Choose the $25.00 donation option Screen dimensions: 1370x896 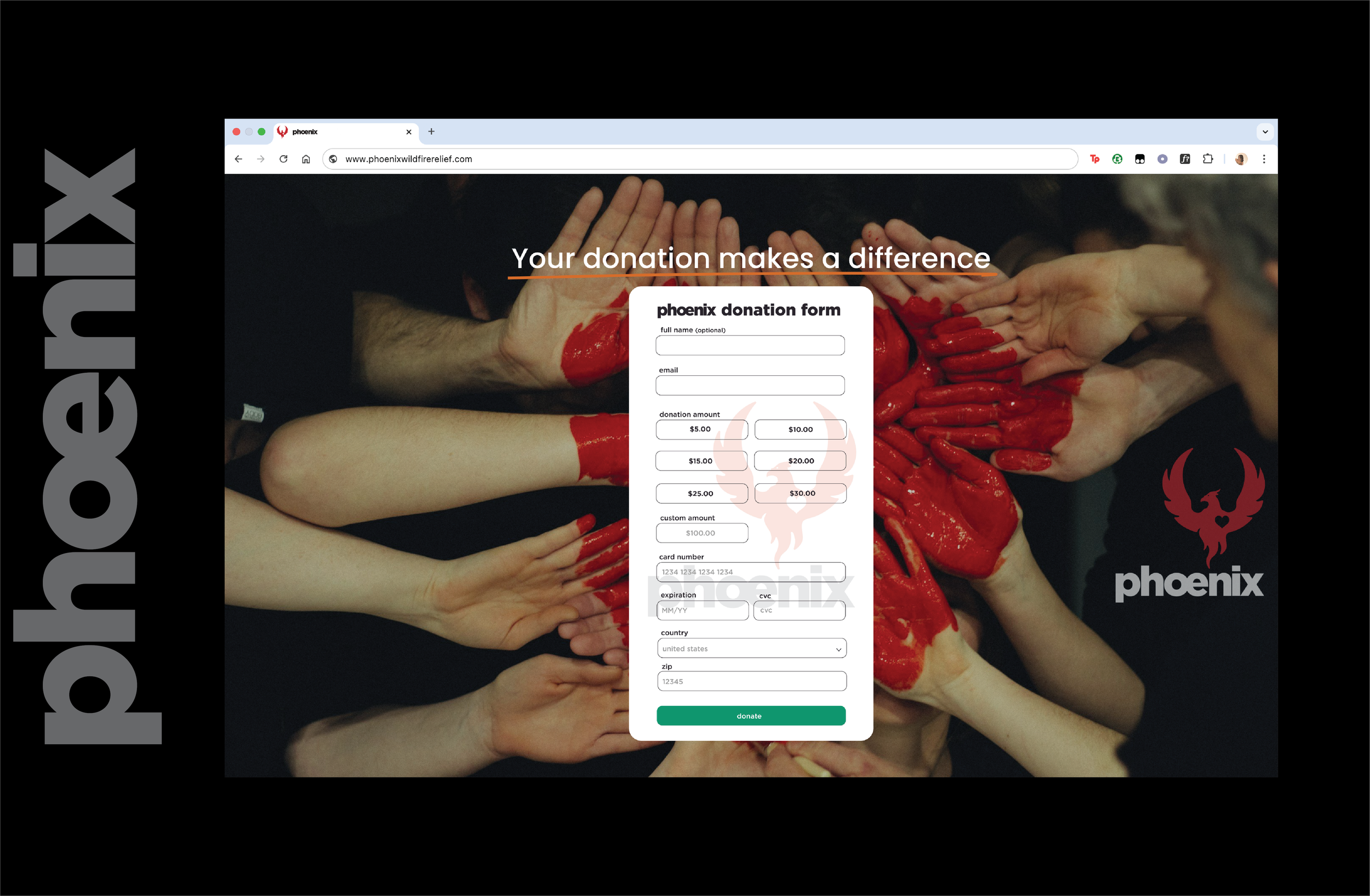click(701, 493)
